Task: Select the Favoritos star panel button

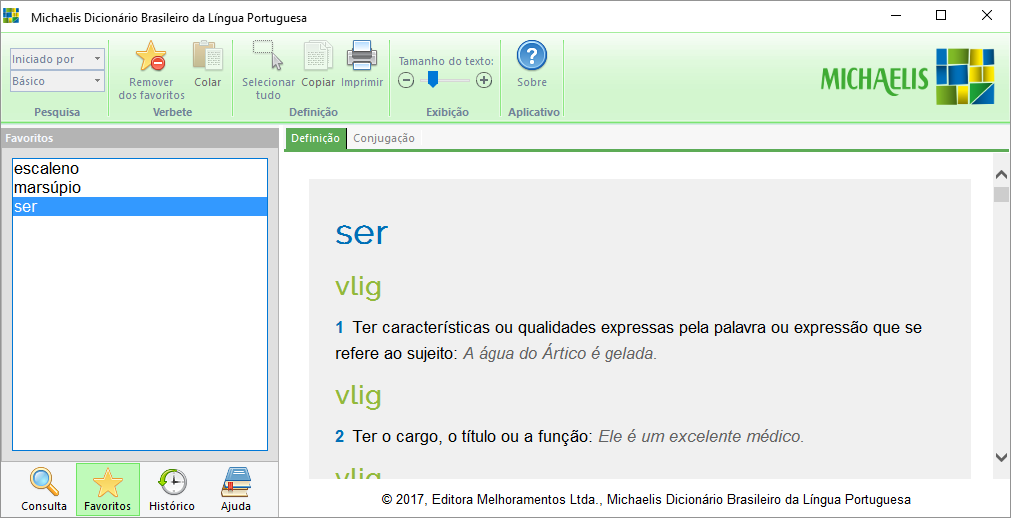Action: 108,490
